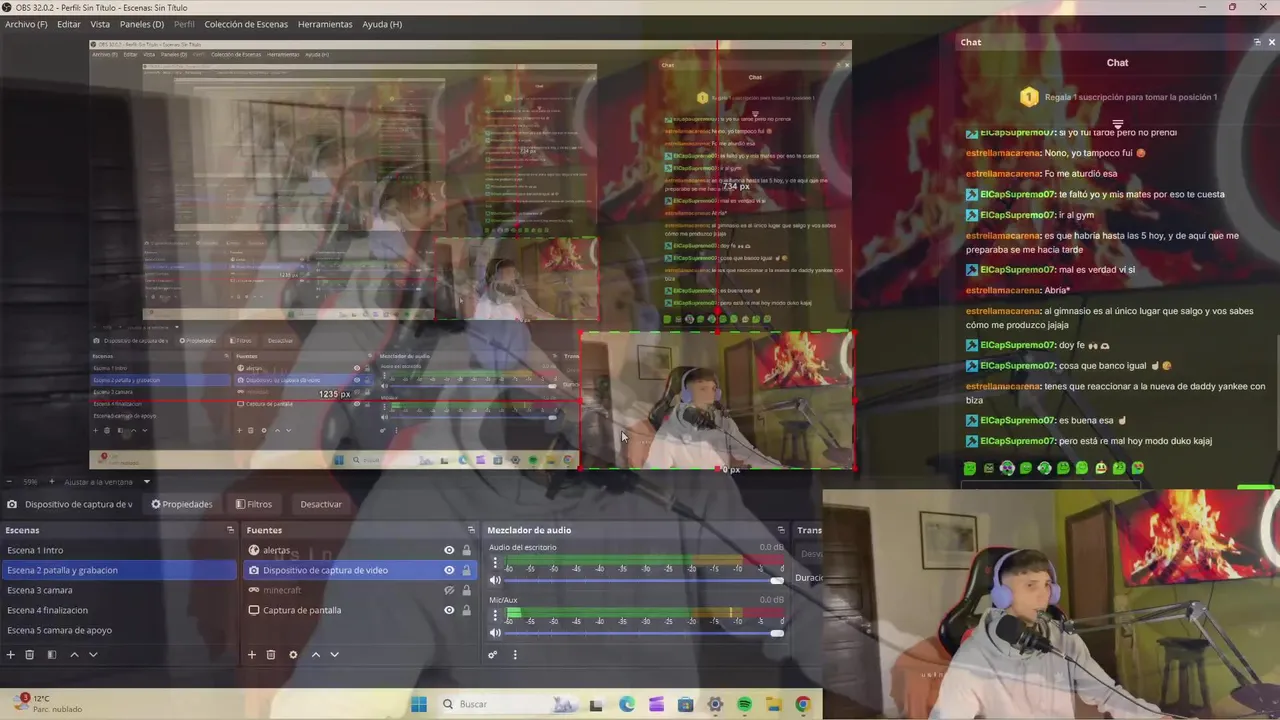Click Filtros button for selected source

pyautogui.click(x=253, y=504)
